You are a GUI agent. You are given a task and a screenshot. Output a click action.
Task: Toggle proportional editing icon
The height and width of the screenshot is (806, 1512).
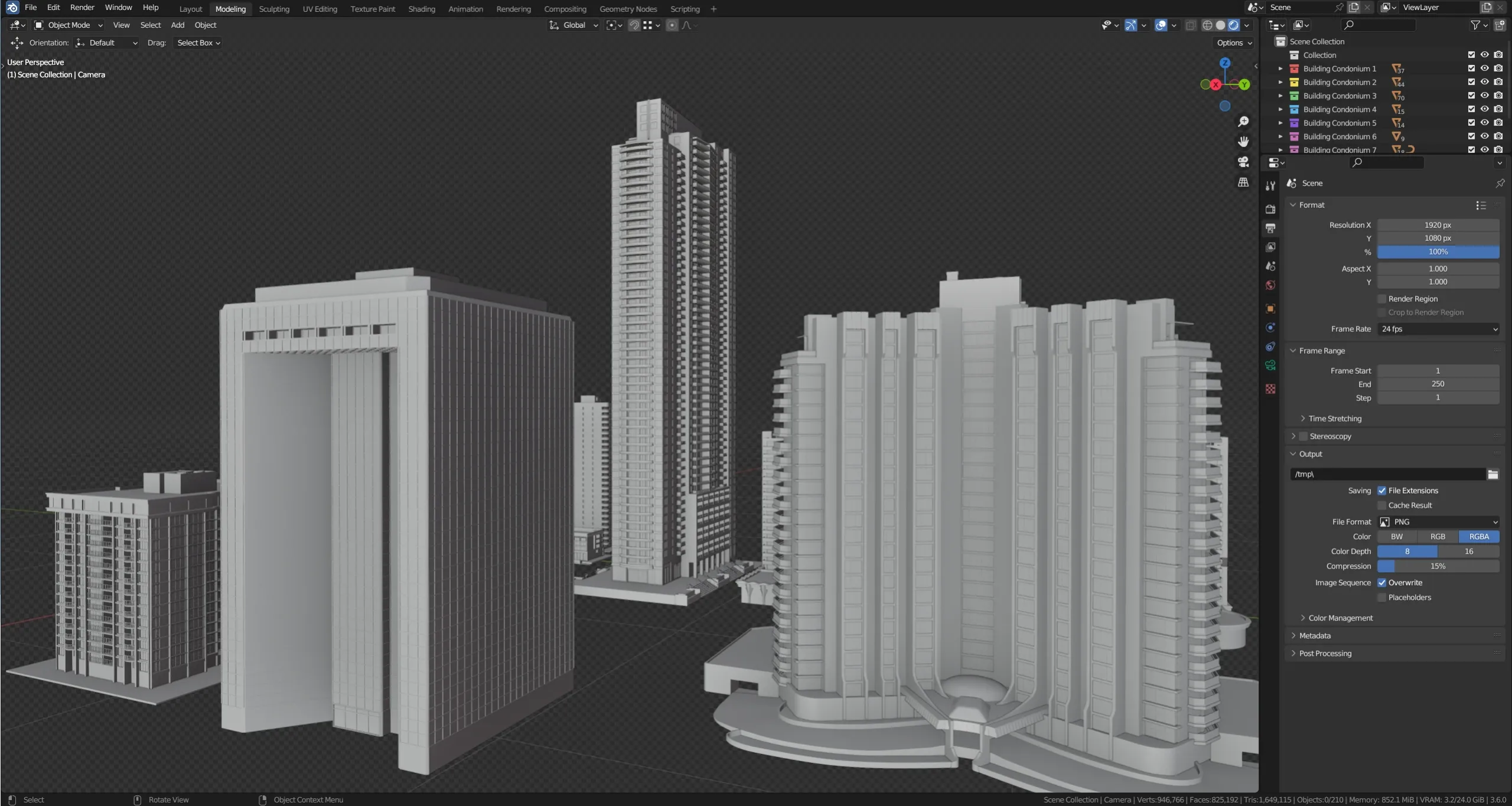672,25
